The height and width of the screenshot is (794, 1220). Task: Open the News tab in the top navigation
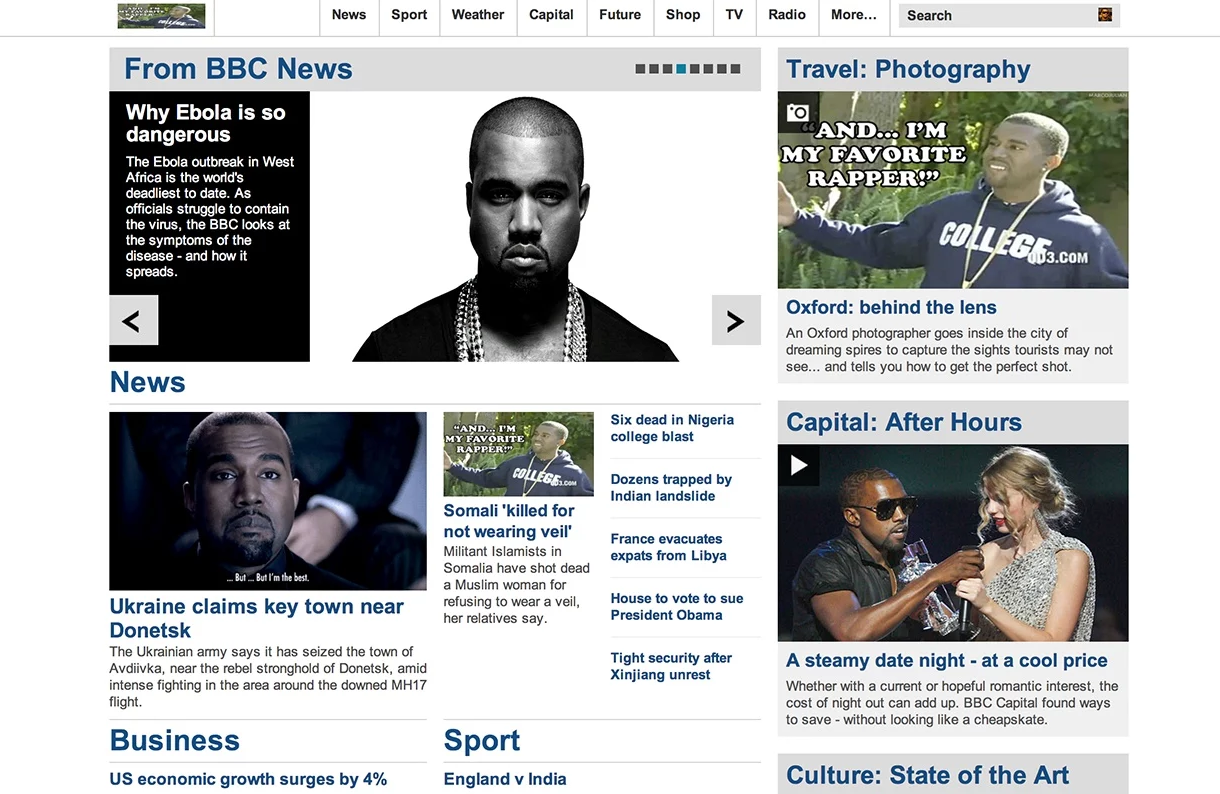pyautogui.click(x=349, y=15)
